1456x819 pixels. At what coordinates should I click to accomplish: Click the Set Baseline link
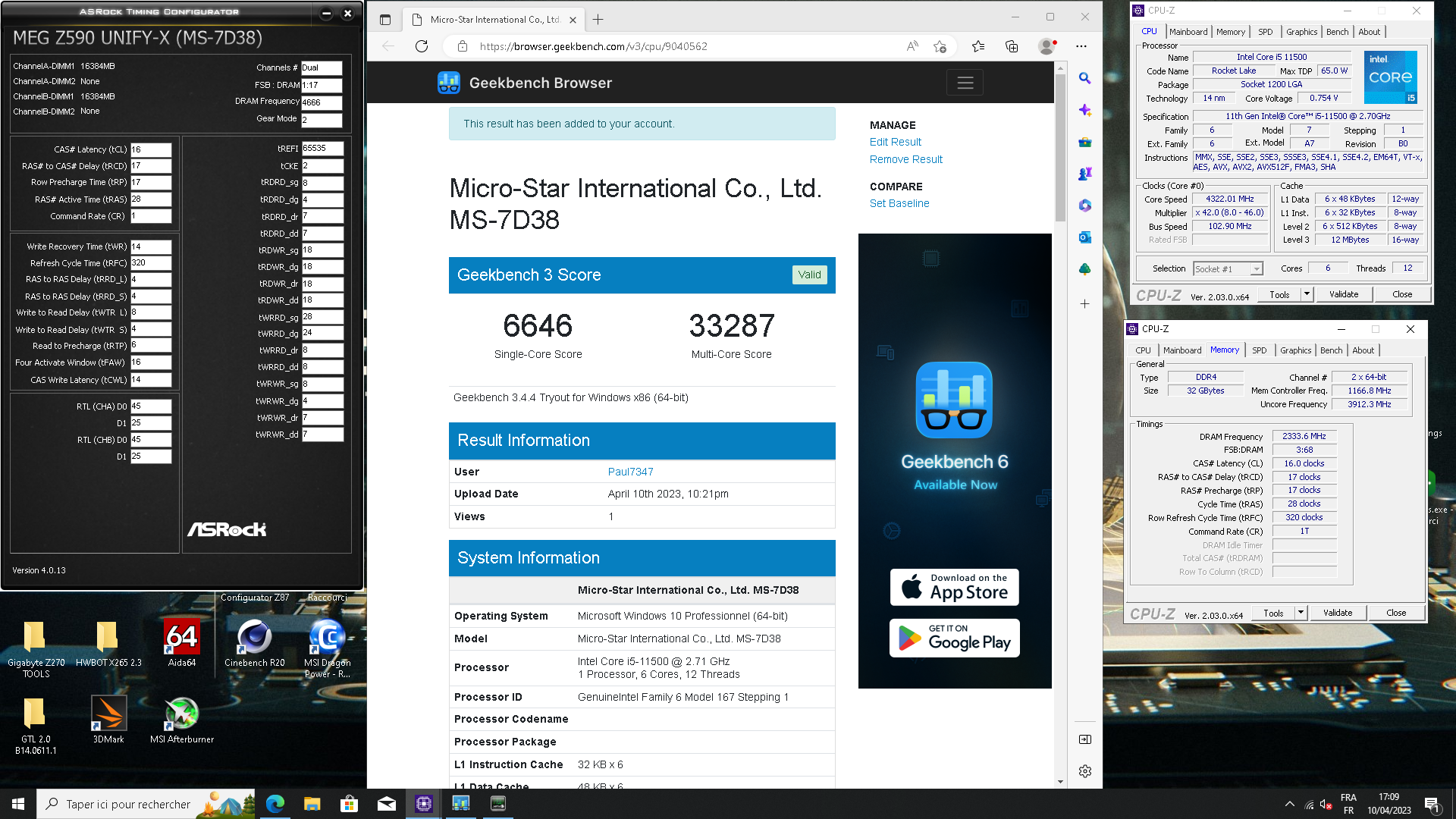click(899, 203)
